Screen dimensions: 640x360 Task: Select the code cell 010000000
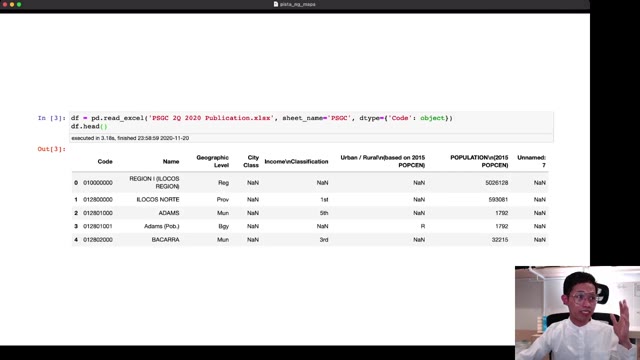(x=98, y=183)
